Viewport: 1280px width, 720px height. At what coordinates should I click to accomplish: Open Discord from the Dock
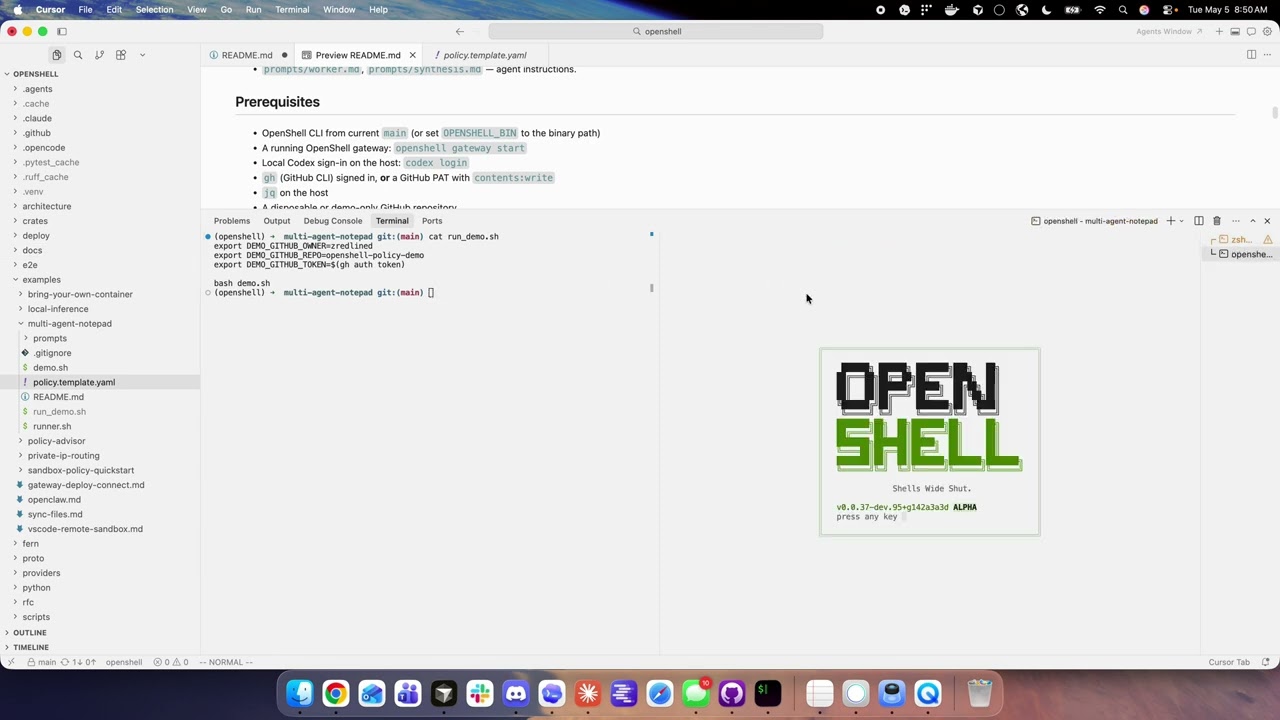516,693
